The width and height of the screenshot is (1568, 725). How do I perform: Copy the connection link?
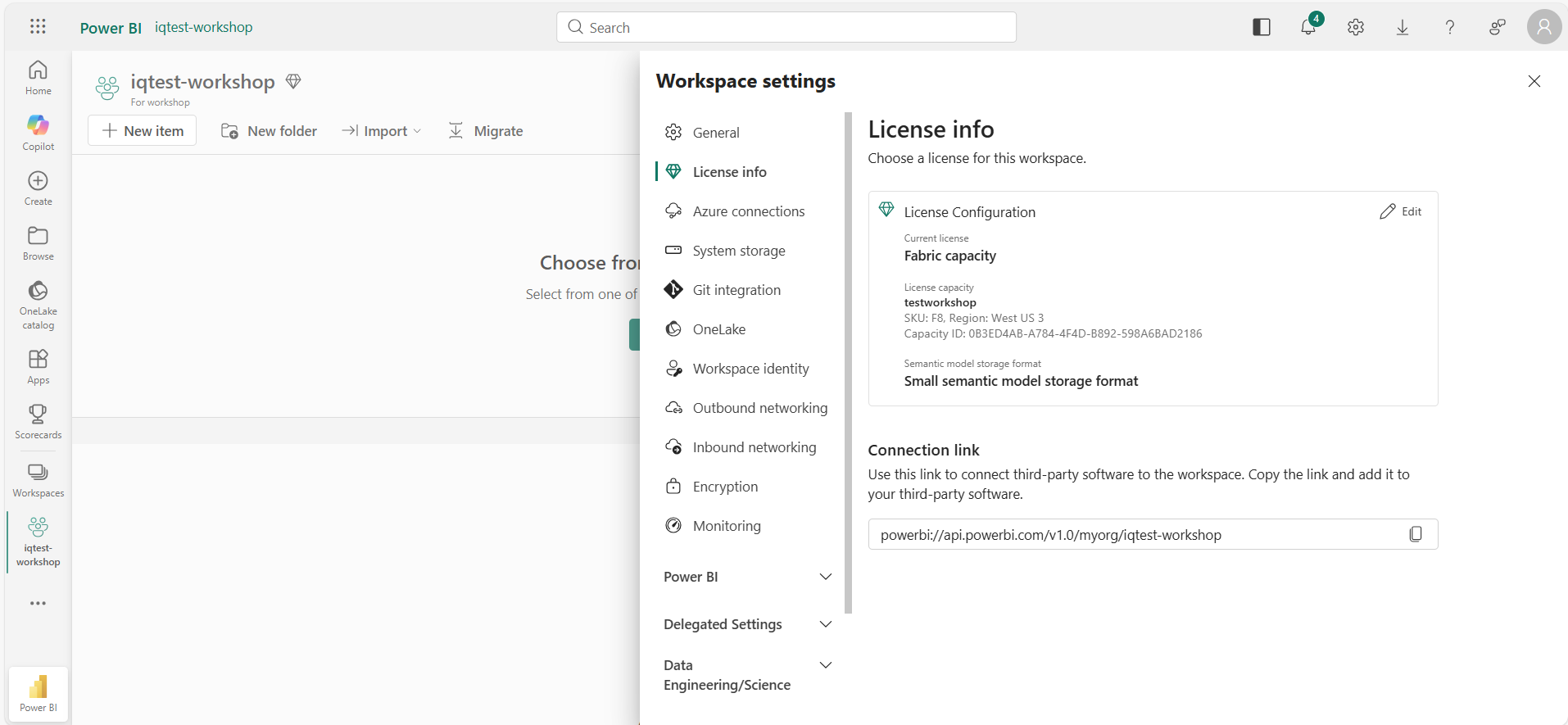pos(1416,534)
